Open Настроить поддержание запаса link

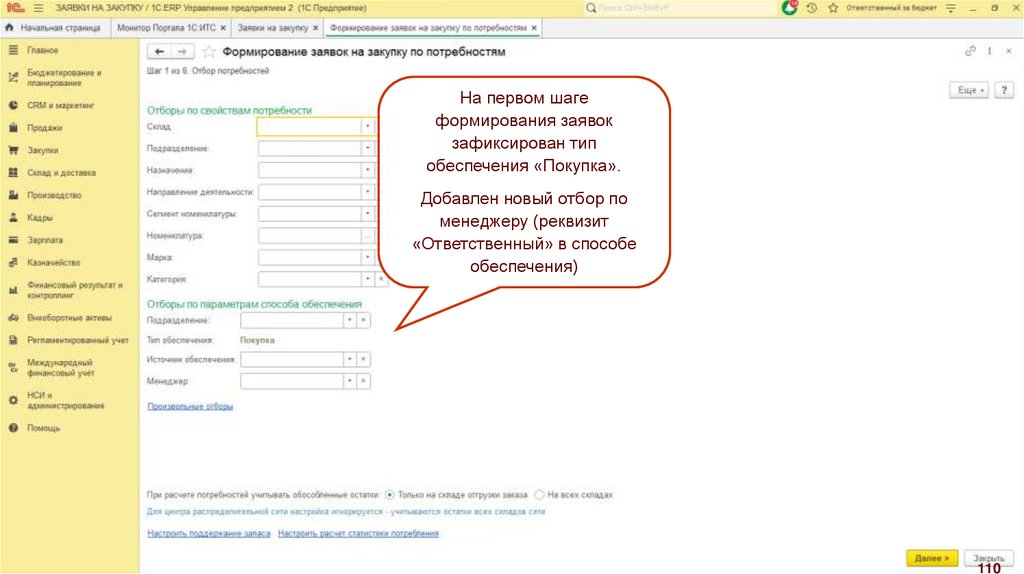209,534
